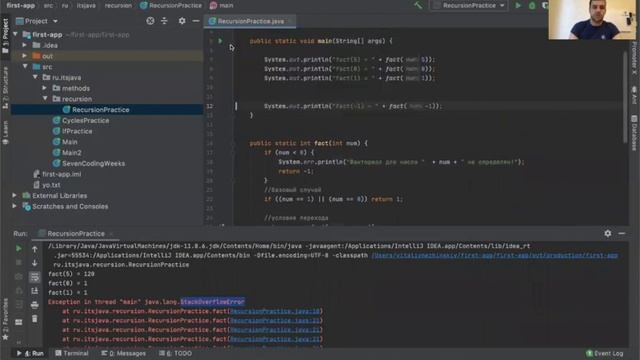Click the 'fact(5) = 120' console line
Viewport: 640px width, 360px height.
click(x=71, y=274)
